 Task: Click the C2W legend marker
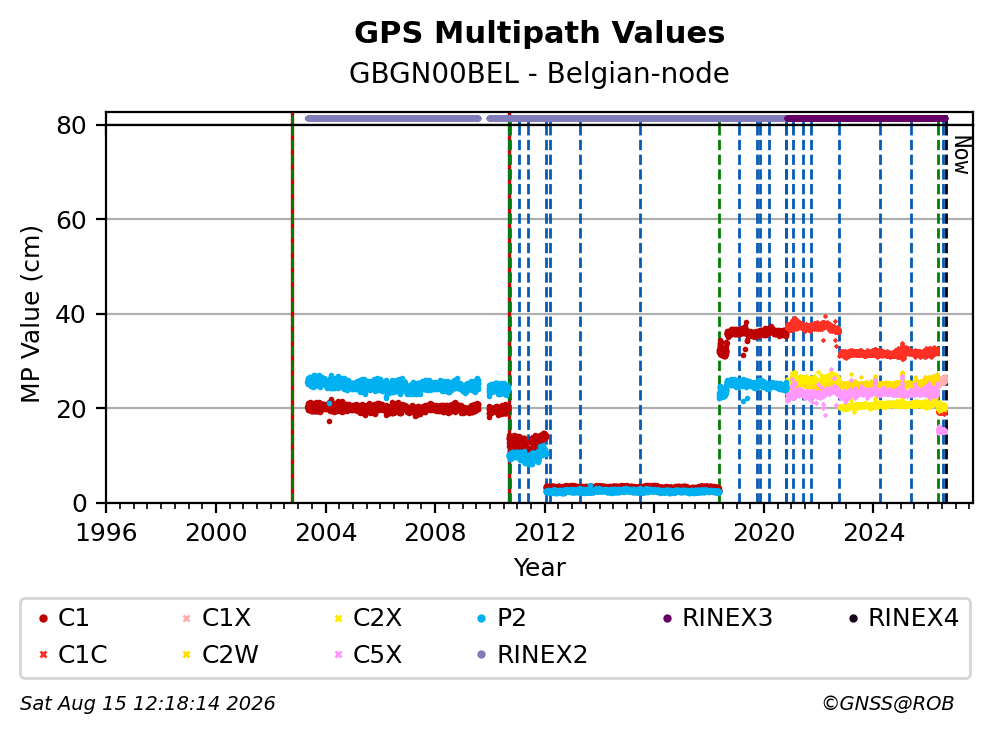(x=187, y=655)
